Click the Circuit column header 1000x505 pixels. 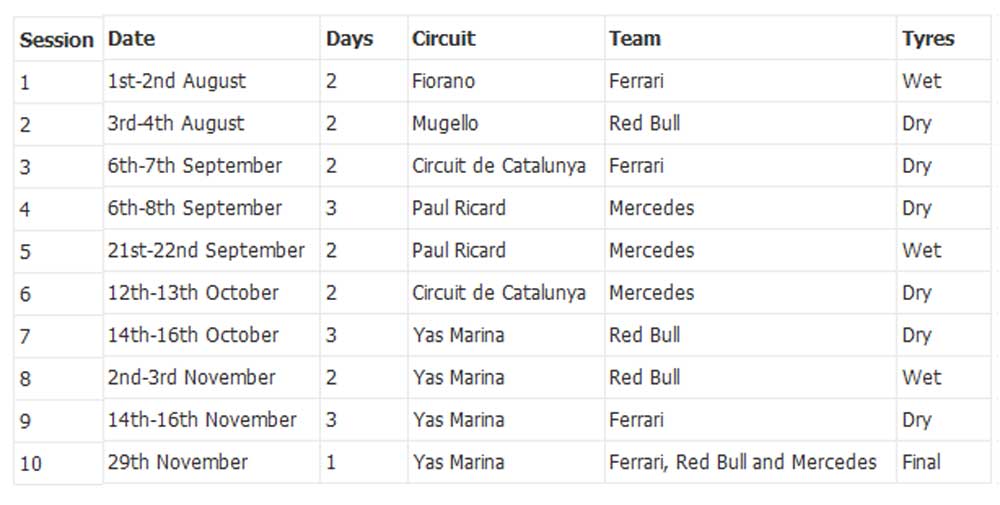click(x=443, y=39)
